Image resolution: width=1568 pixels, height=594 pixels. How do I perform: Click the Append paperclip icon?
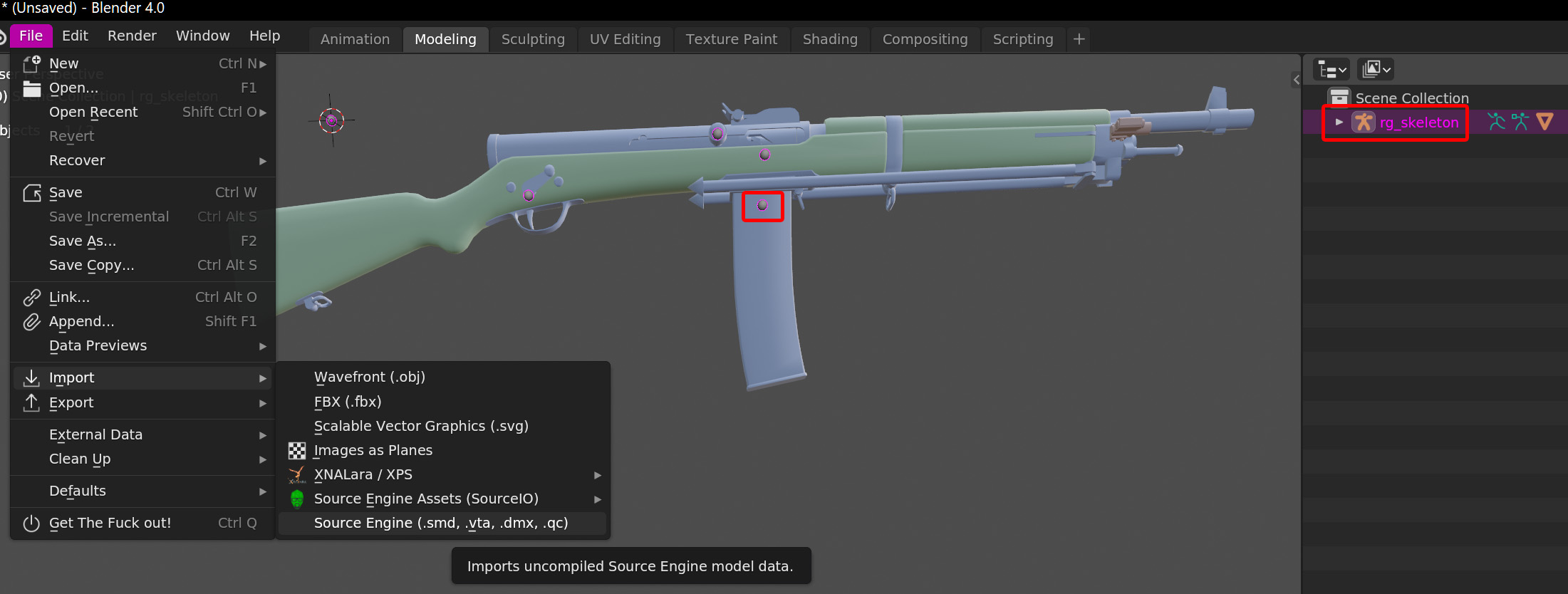coord(31,322)
